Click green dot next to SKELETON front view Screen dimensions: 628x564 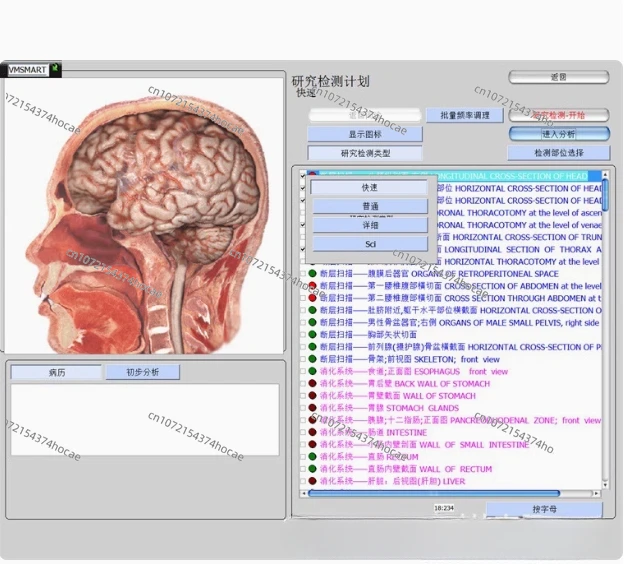click(312, 359)
